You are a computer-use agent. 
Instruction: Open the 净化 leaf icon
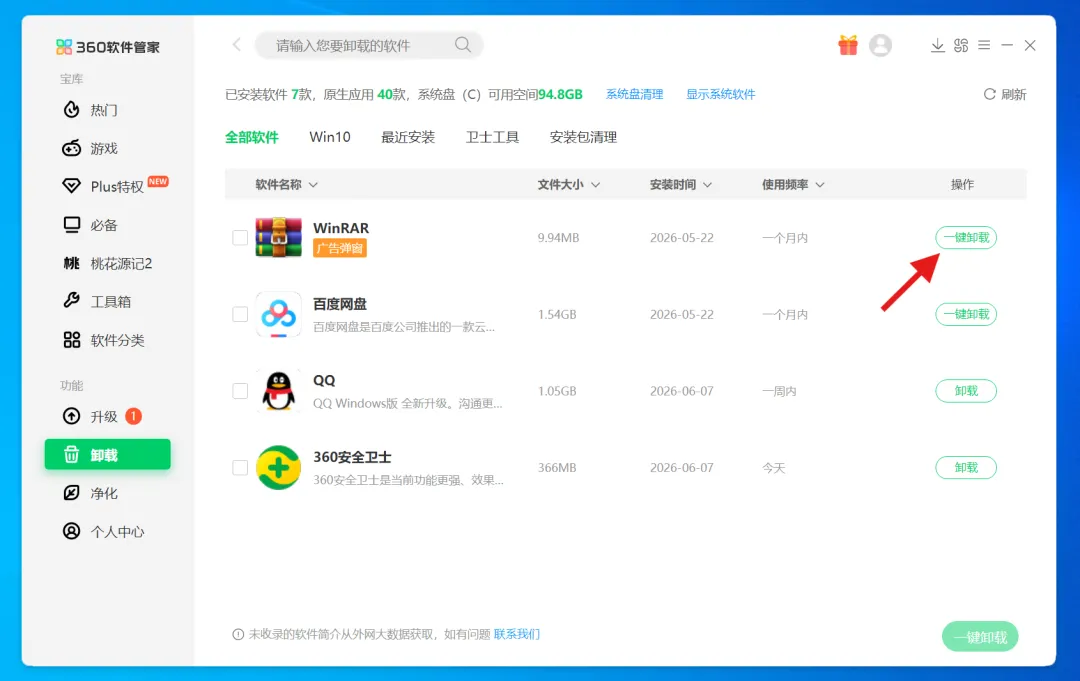tap(72, 492)
